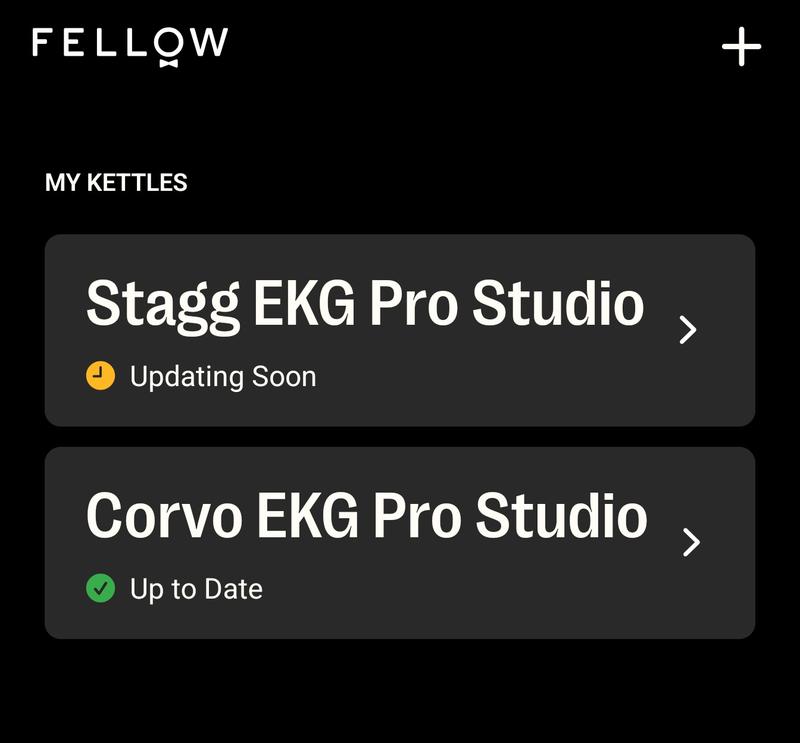800x743 pixels.
Task: Select the Updating Soon indicator icon
Action: coord(100,375)
